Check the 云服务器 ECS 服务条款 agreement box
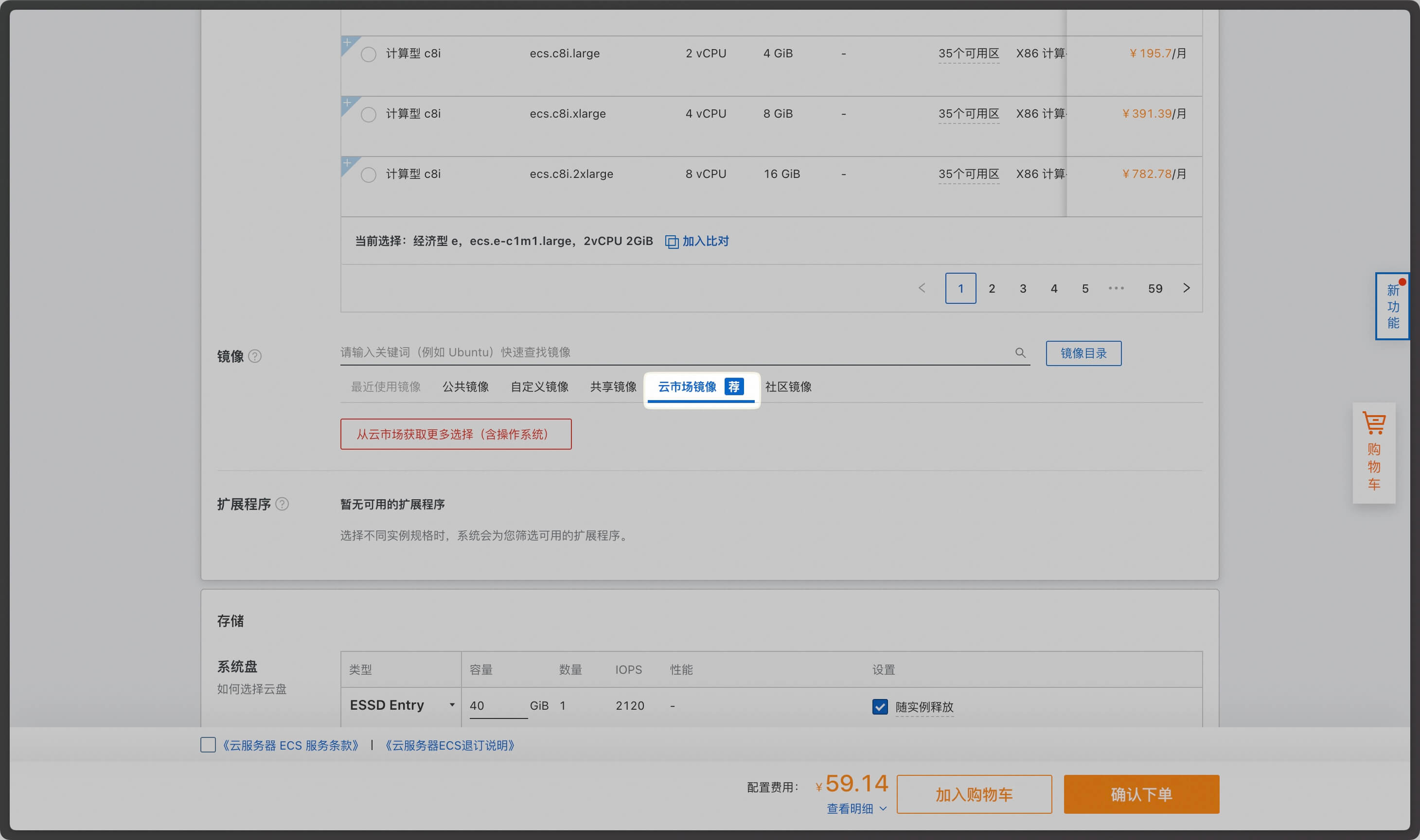Viewport: 1420px width, 840px height. coord(208,746)
